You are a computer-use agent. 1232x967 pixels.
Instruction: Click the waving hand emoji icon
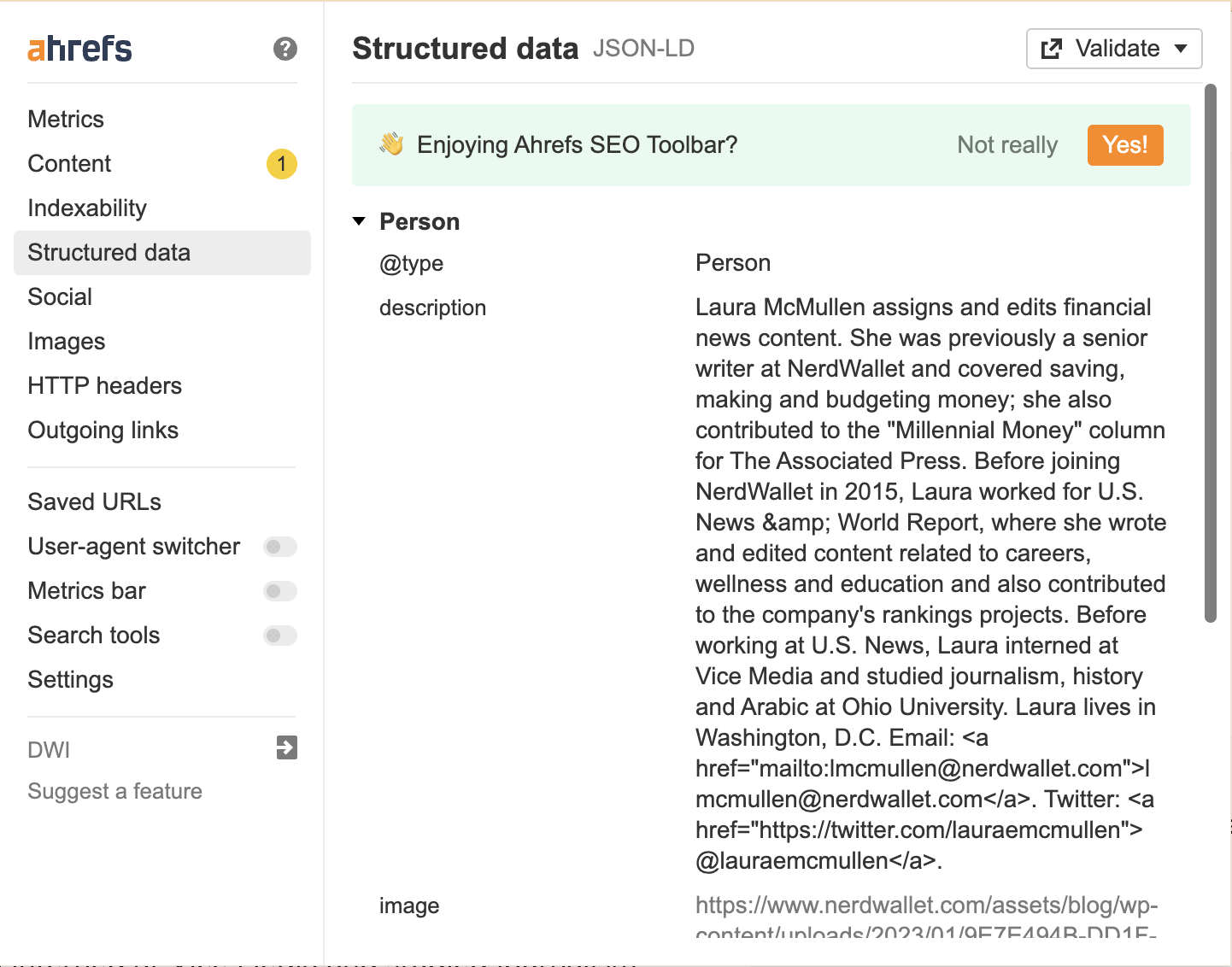(x=392, y=144)
